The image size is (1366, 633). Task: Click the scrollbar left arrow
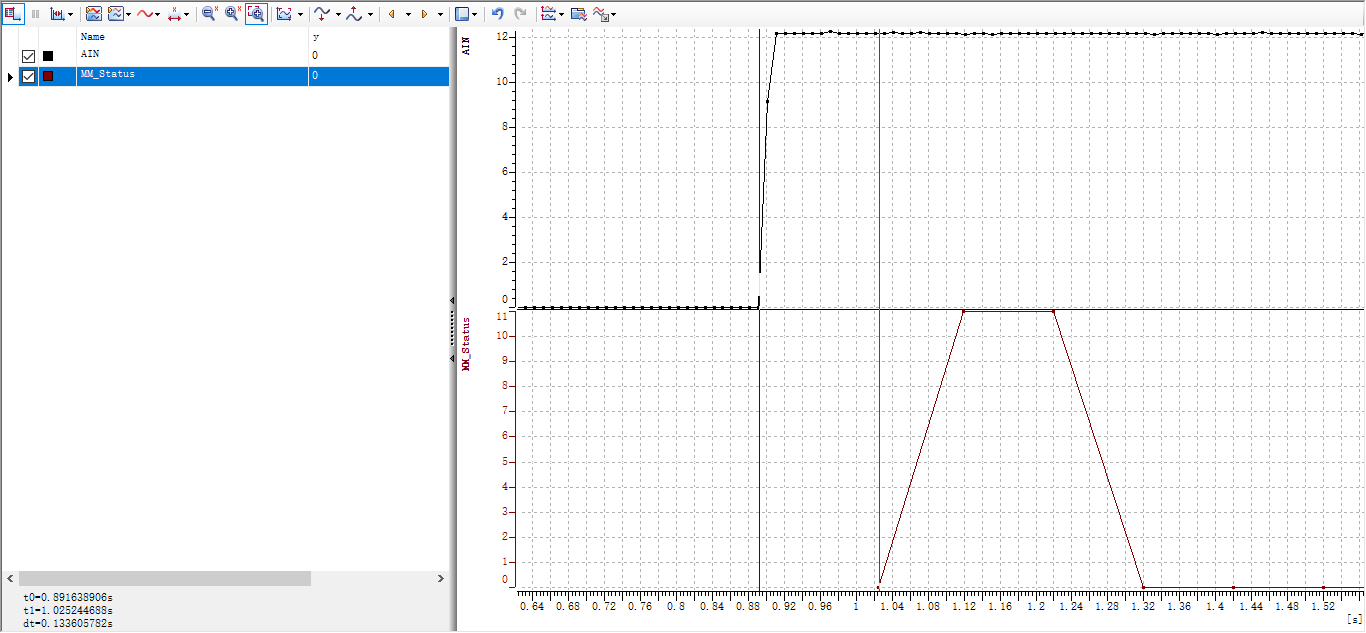tap(9, 579)
